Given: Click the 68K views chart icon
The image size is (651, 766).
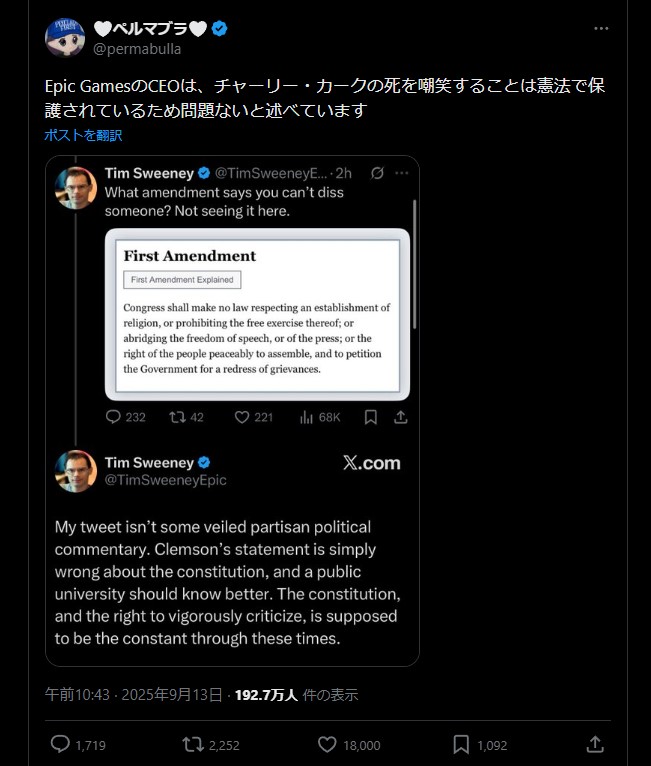Looking at the screenshot, I should click(x=307, y=417).
